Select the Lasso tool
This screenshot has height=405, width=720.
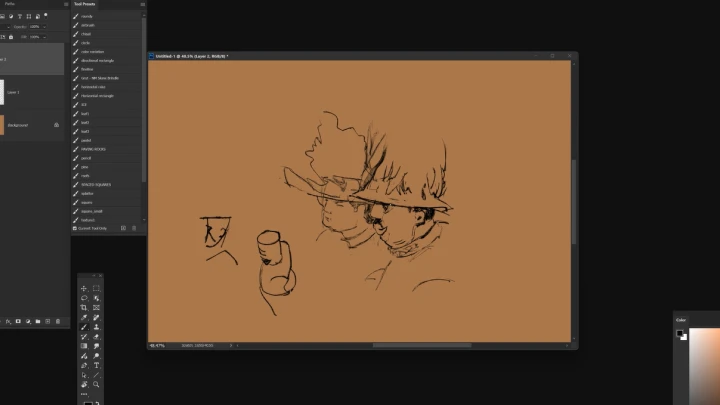click(x=84, y=298)
